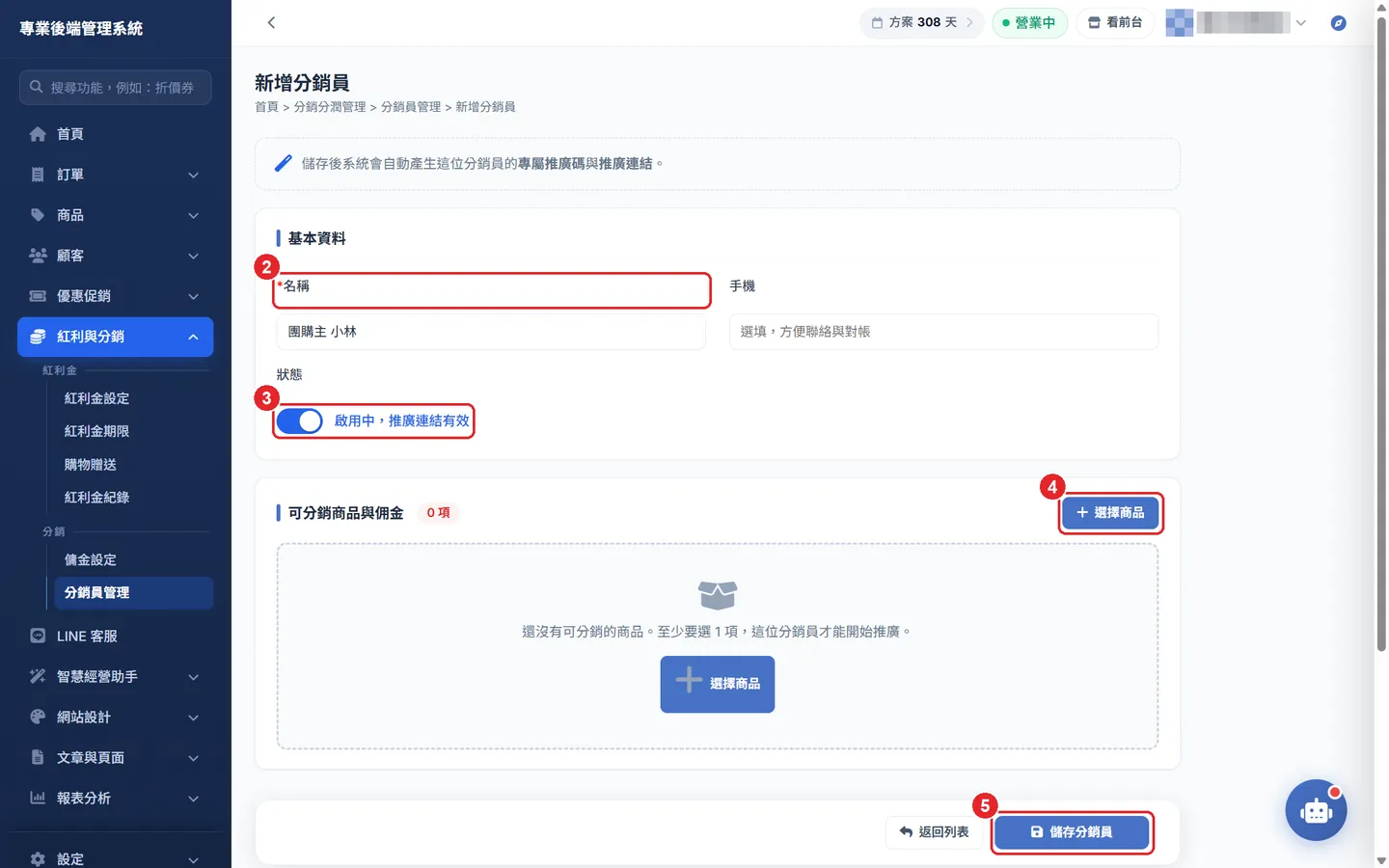
Task: Click the home icon beside 首頁
Action: 38,134
